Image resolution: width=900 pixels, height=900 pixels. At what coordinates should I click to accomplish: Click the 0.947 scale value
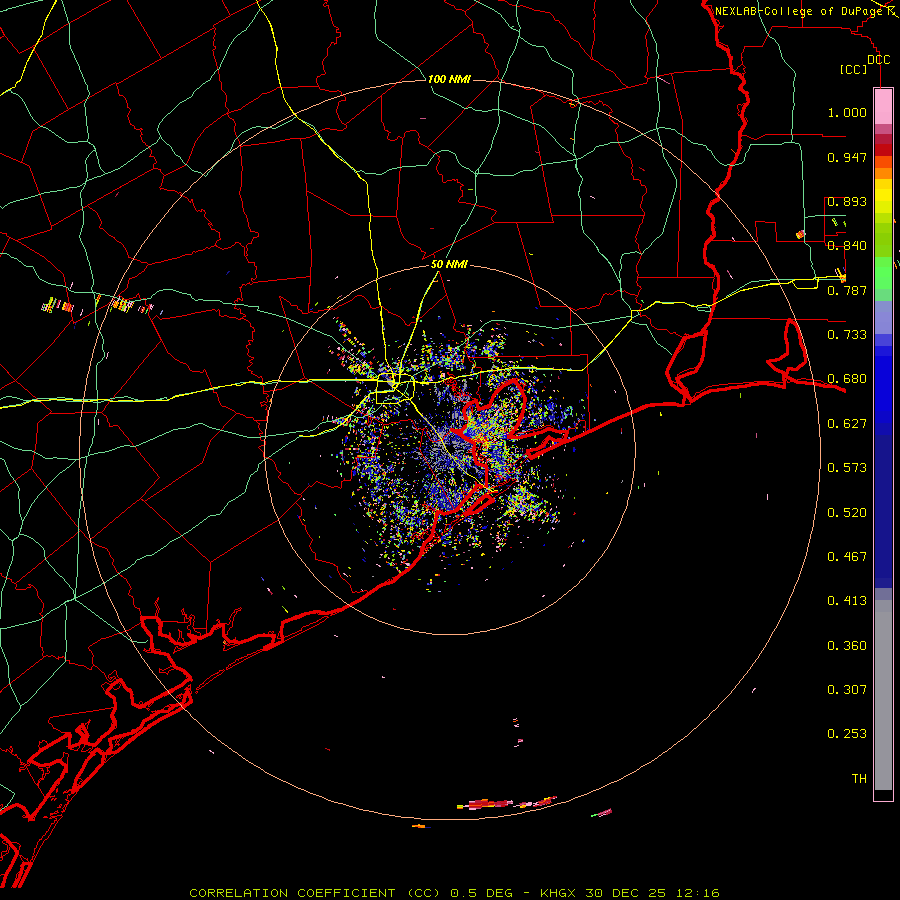[x=847, y=157]
